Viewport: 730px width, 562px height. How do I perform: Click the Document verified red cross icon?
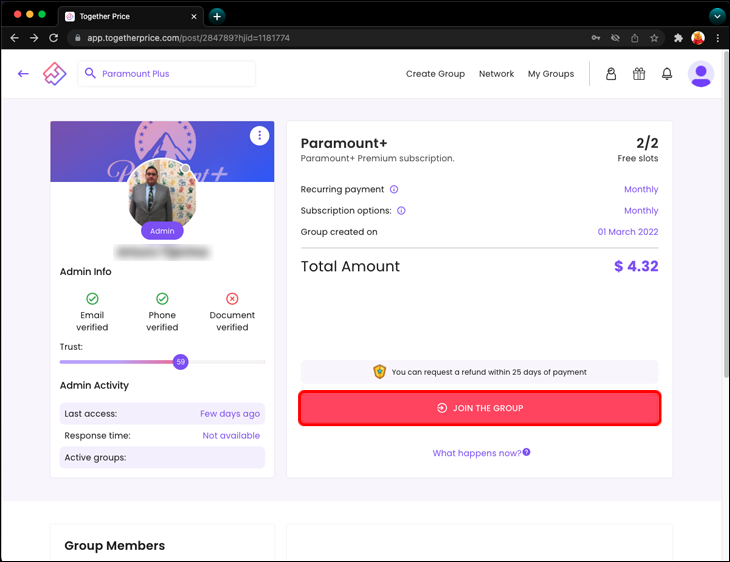tap(232, 298)
